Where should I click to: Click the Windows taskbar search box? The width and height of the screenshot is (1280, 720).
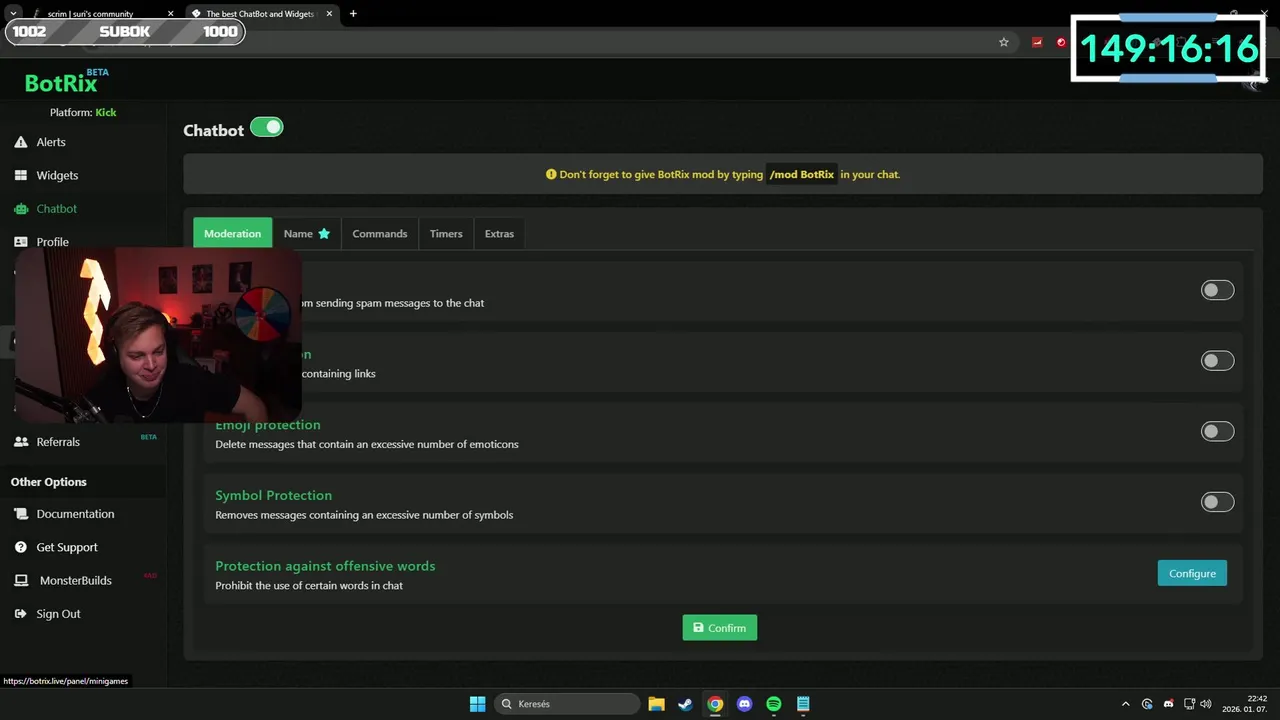568,704
